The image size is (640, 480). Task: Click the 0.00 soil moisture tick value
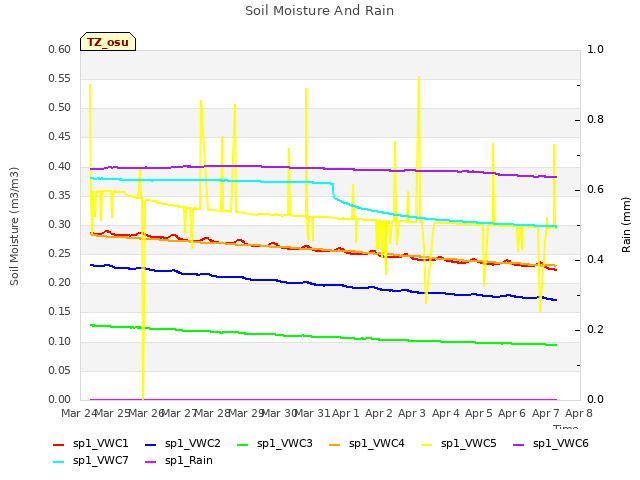pyautogui.click(x=60, y=400)
